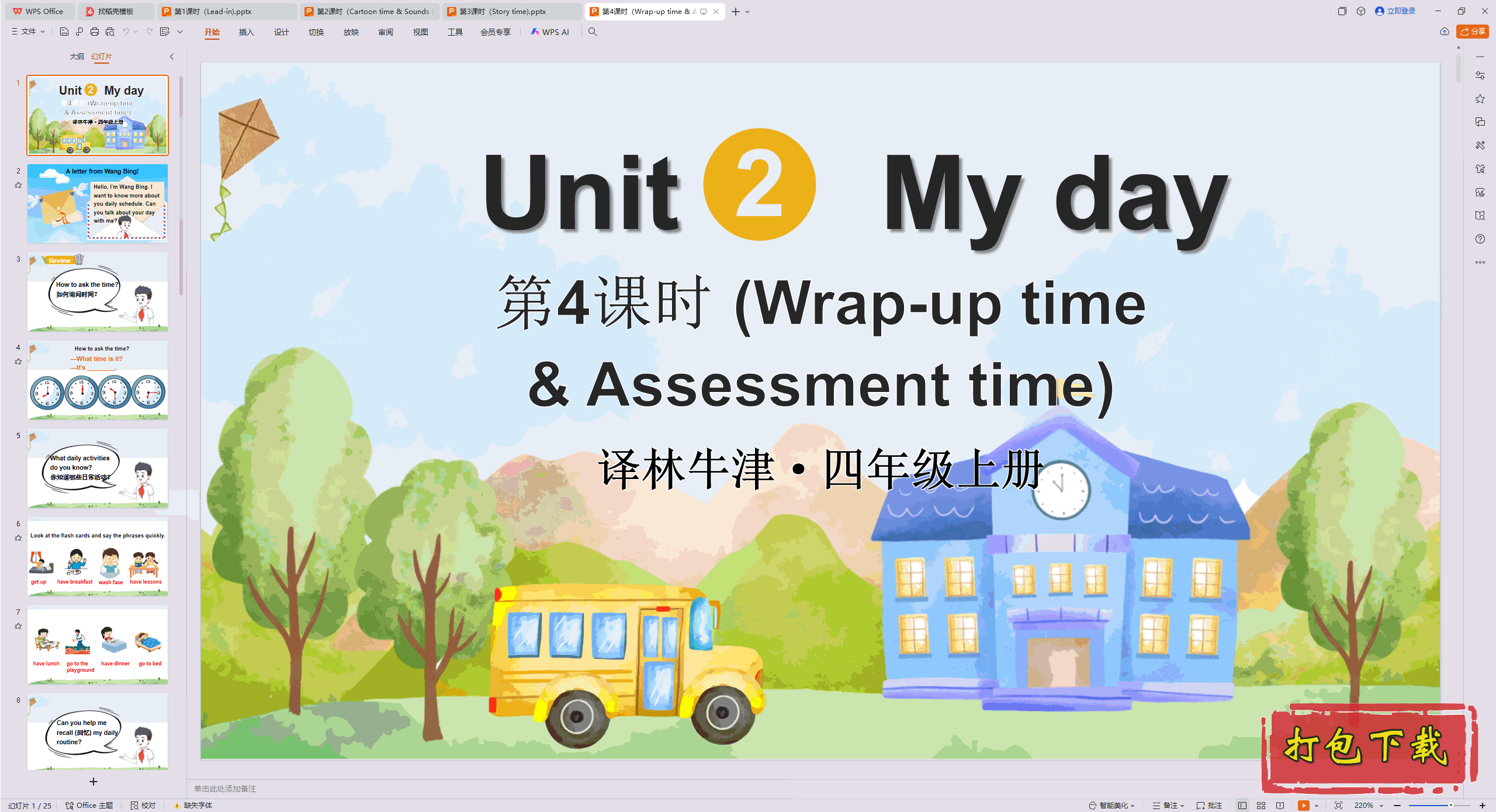Open WPS AI from the ribbon

coord(550,32)
